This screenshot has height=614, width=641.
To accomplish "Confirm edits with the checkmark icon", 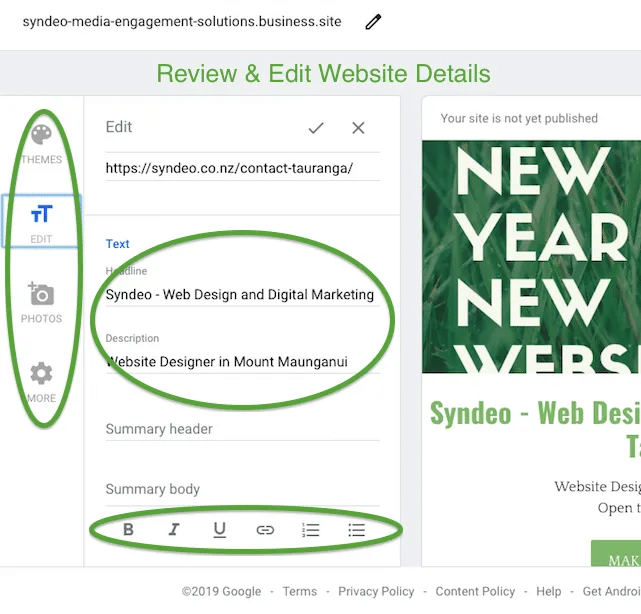I will tap(316, 128).
